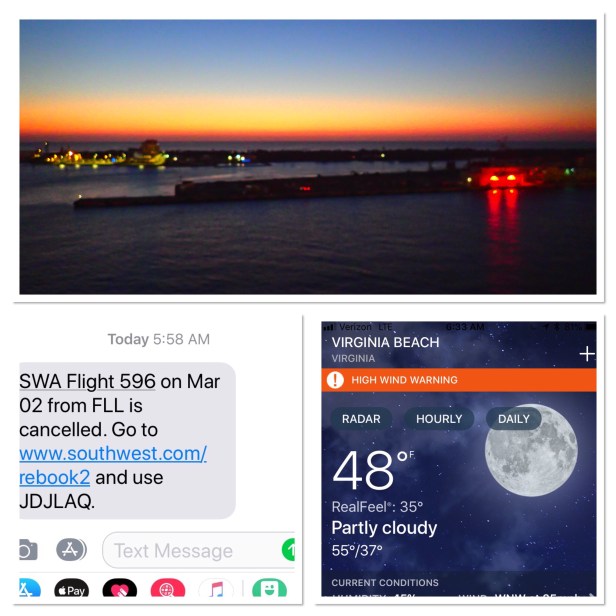This screenshot has width=616, height=616.
Task: Open the Music app in drawer
Action: (x=216, y=588)
